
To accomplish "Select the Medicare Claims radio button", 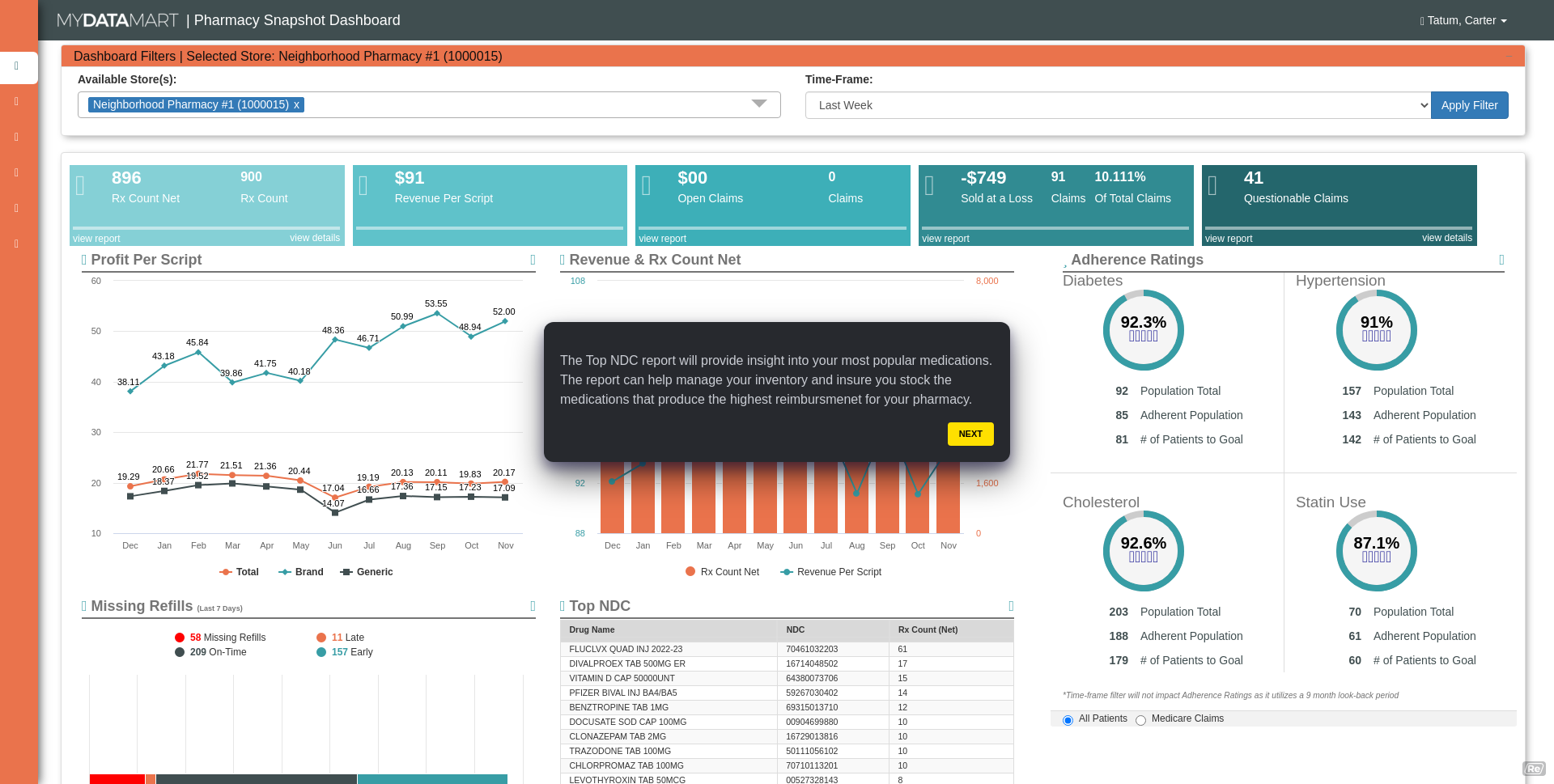I will pos(1140,719).
